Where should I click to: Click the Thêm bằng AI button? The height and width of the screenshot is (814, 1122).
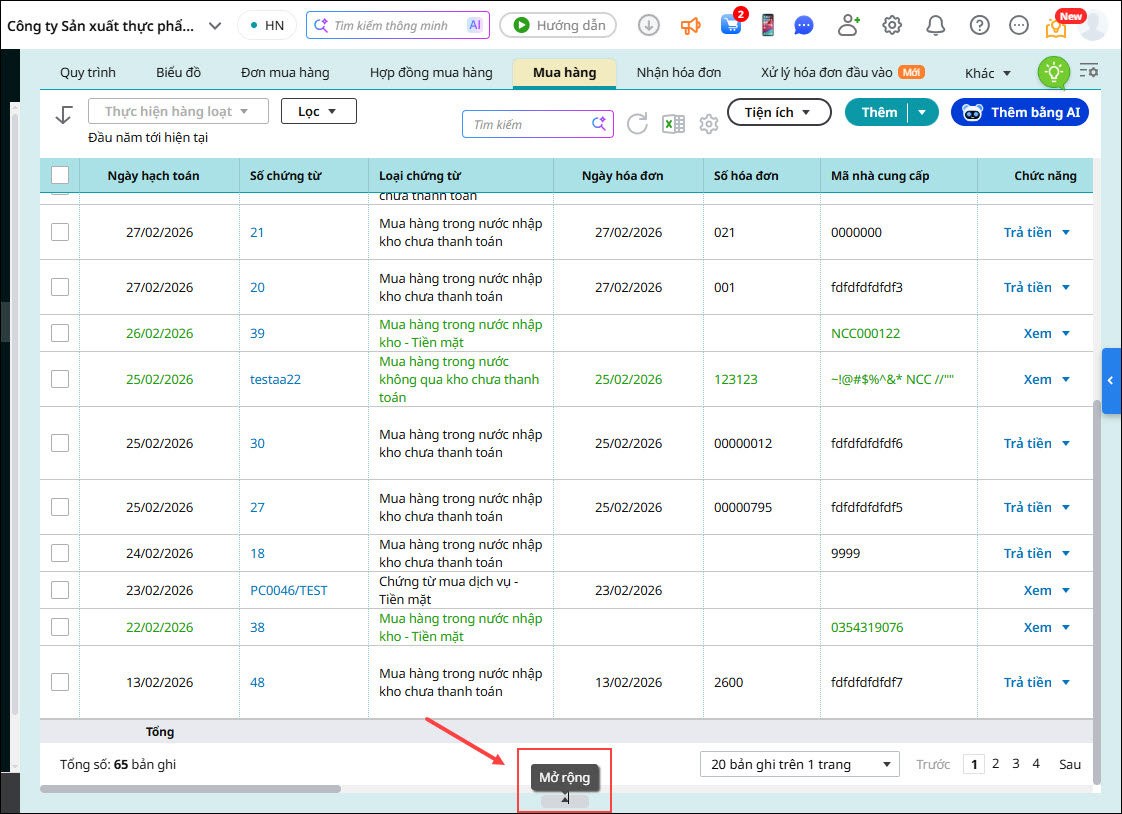[x=1020, y=112]
